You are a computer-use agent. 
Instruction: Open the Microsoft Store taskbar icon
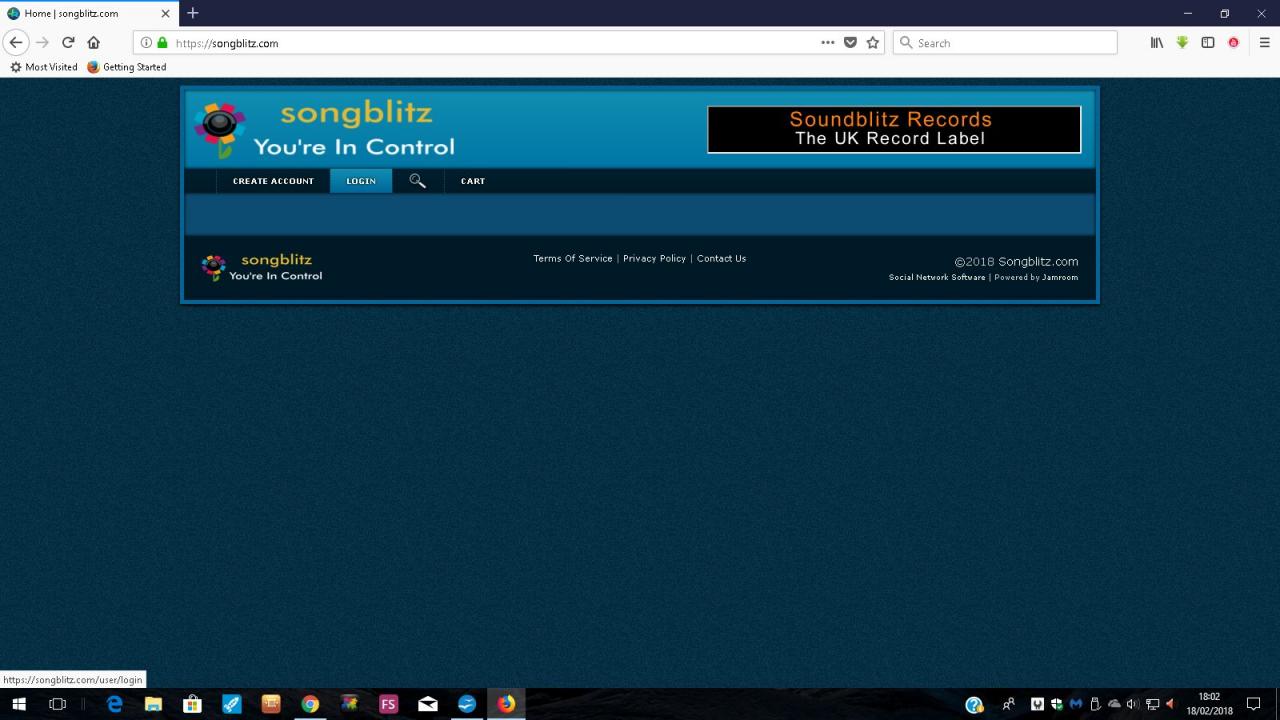193,704
